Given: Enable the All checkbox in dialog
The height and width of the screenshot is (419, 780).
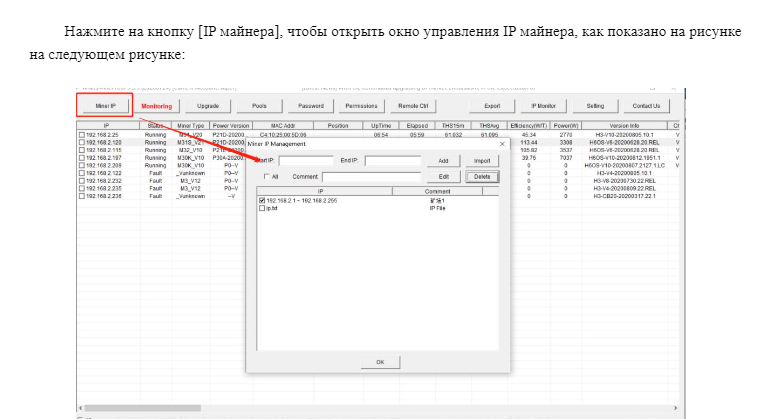Looking at the screenshot, I should pyautogui.click(x=267, y=177).
